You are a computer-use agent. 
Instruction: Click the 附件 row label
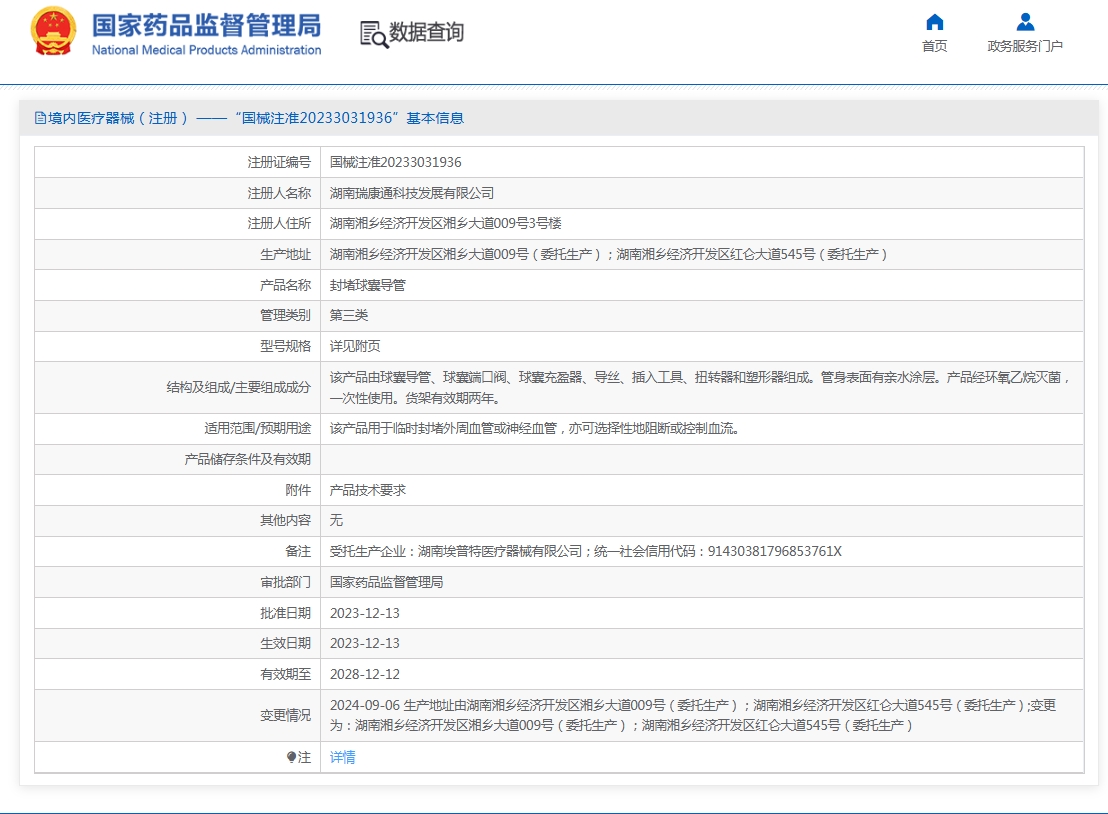(x=298, y=490)
